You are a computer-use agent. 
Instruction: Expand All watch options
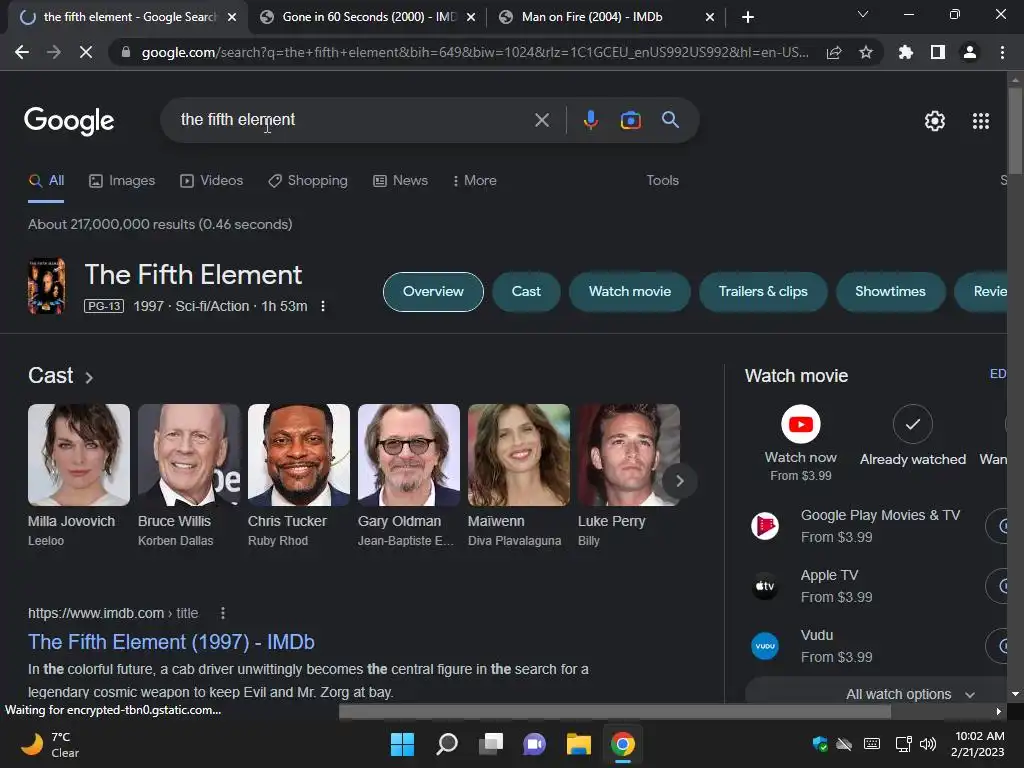[910, 694]
